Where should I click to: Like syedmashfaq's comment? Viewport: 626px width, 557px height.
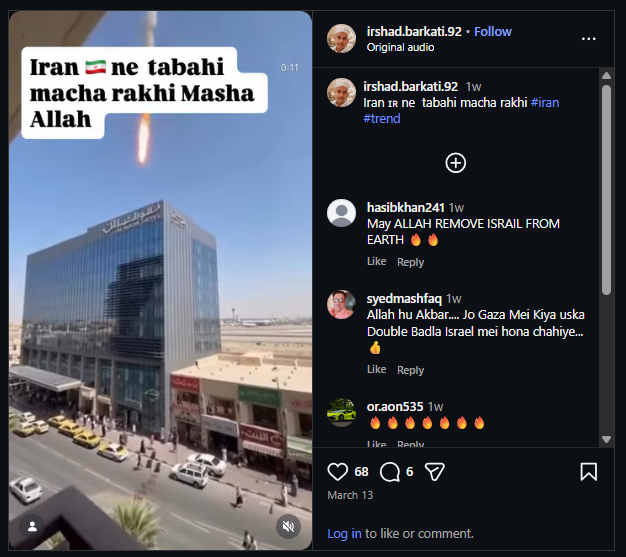[x=376, y=369]
